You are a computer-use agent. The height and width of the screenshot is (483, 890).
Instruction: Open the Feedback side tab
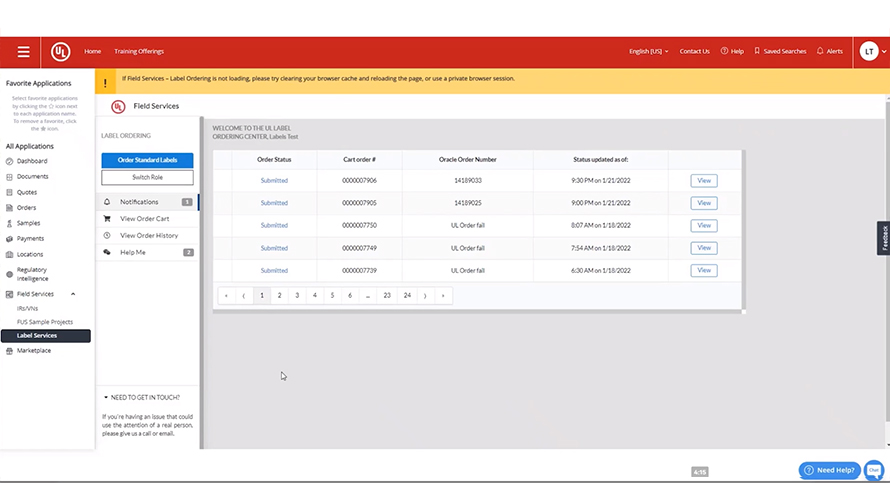point(883,238)
